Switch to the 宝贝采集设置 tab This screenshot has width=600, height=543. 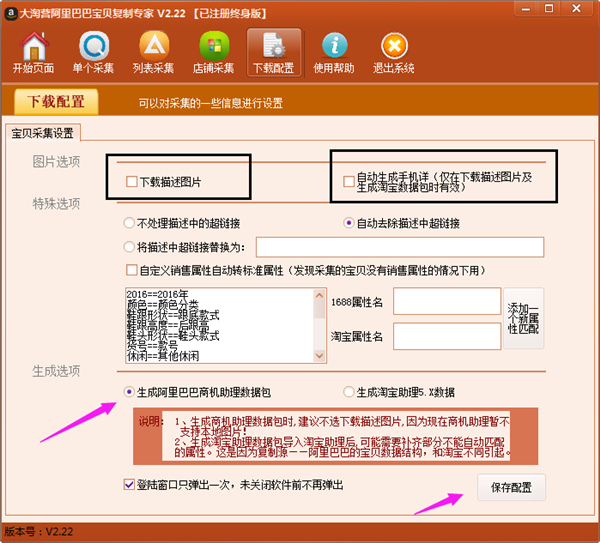pos(42,133)
